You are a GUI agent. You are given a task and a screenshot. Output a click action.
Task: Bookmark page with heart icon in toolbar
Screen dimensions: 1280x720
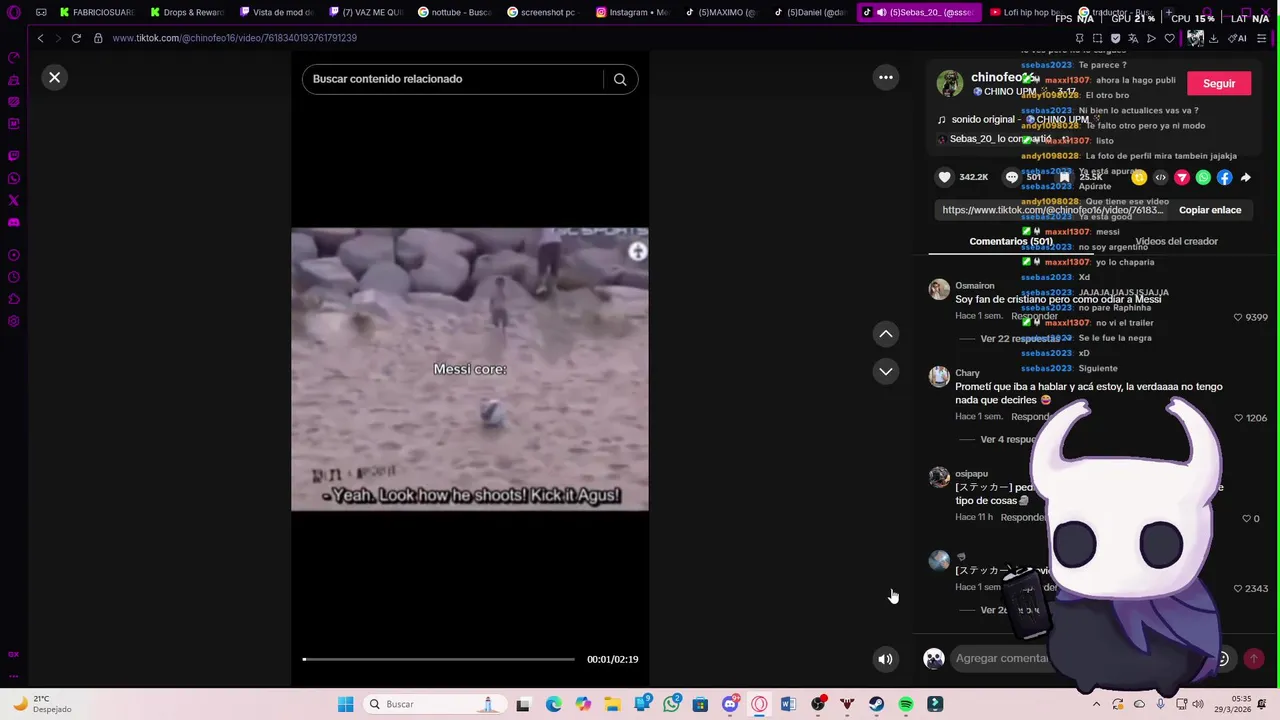click(1169, 38)
